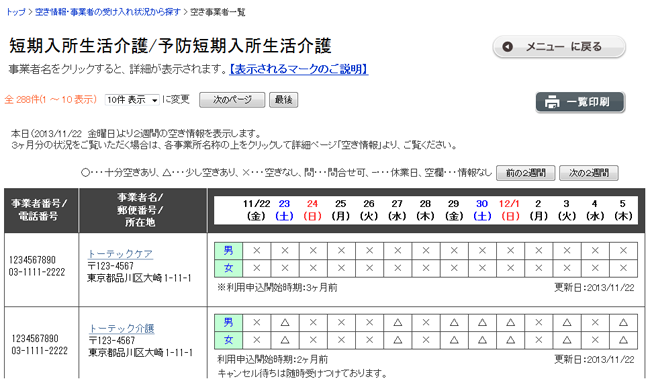Click the 次のページ button
The height and width of the screenshot is (379, 650).
pyautogui.click(x=232, y=100)
